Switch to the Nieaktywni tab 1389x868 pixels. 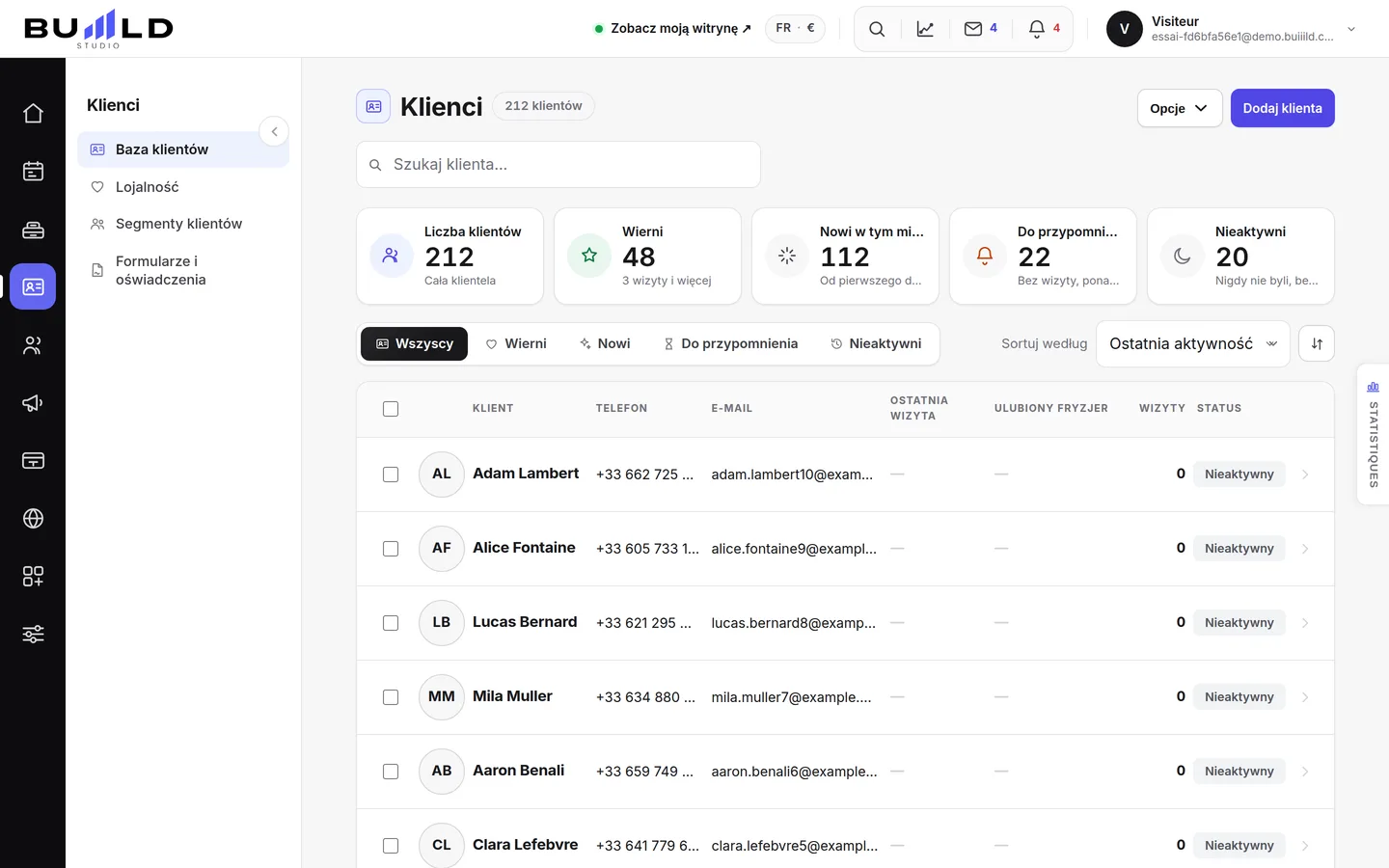(876, 343)
